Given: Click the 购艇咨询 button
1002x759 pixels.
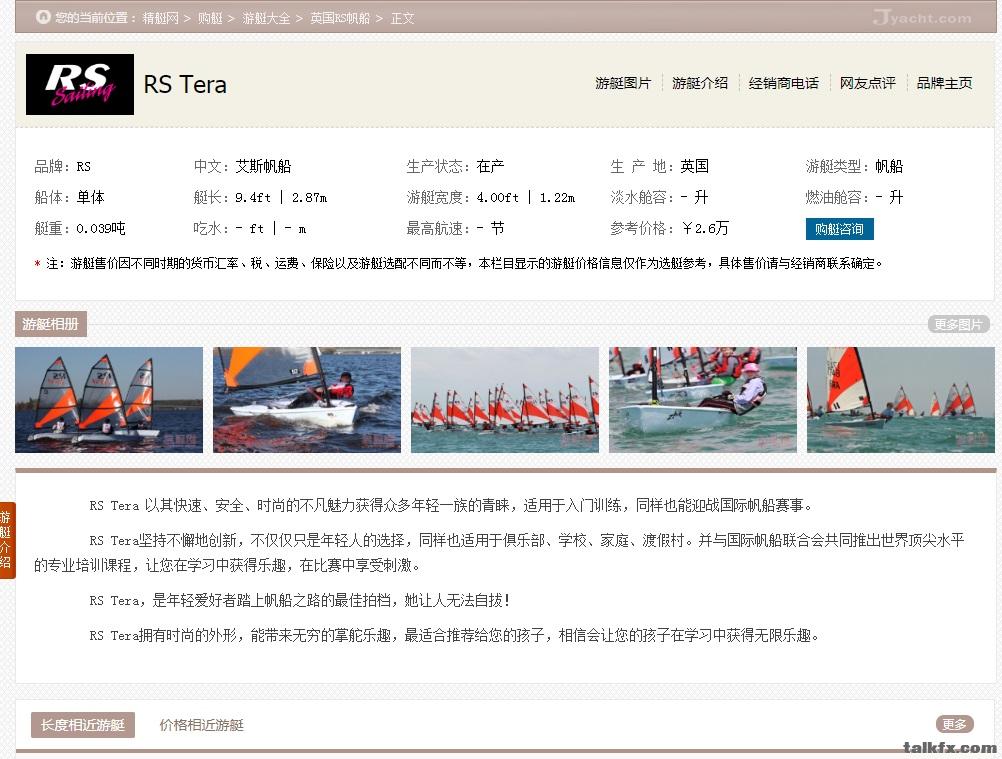Looking at the screenshot, I should 840,229.
